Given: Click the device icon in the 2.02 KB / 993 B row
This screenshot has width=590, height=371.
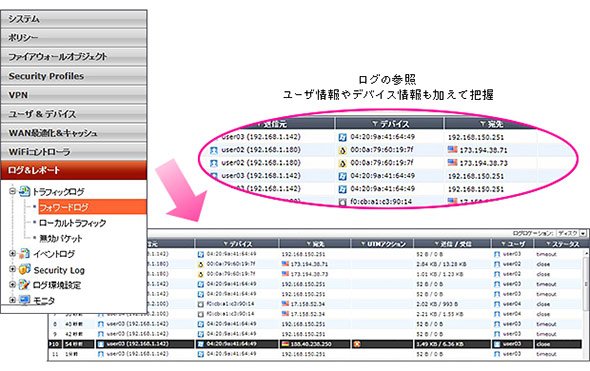Looking at the screenshot, I should pyautogui.click(x=201, y=304).
